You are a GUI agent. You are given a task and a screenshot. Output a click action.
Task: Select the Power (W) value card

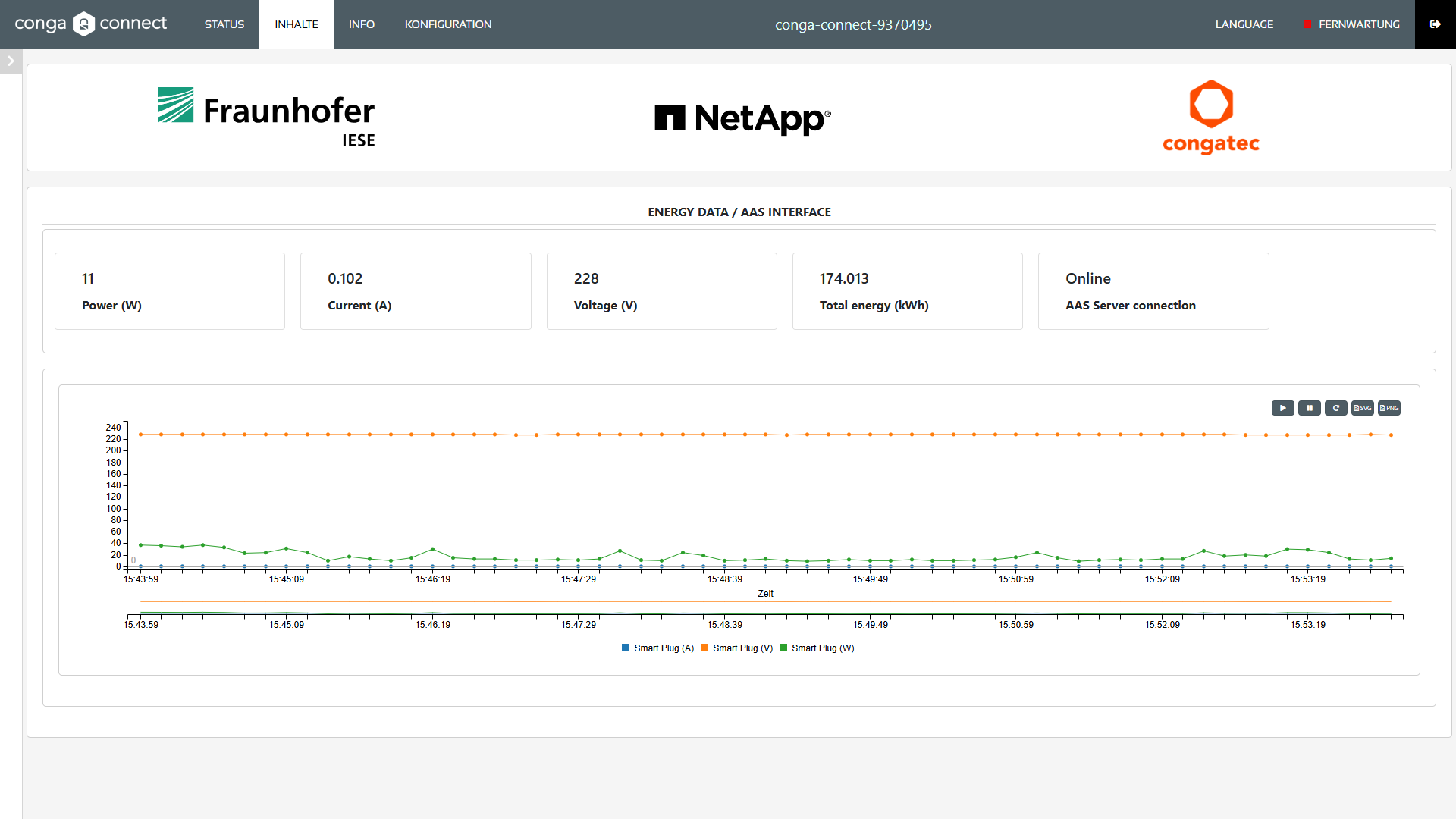pyautogui.click(x=170, y=291)
